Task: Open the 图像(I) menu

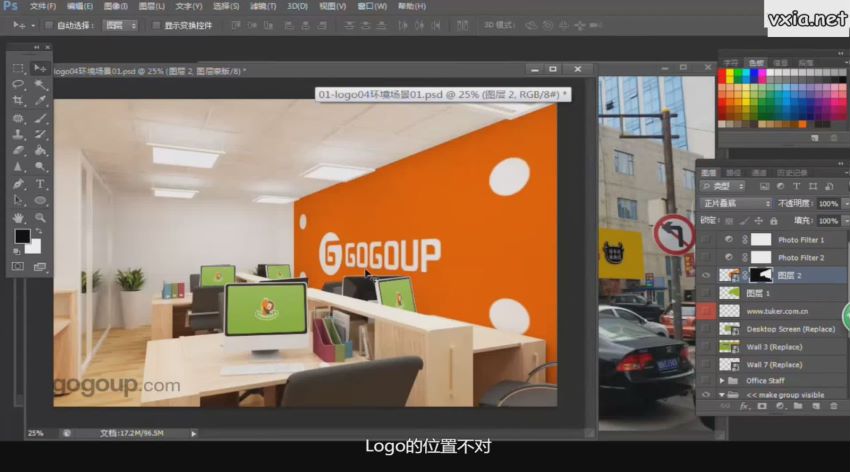Action: pyautogui.click(x=115, y=7)
